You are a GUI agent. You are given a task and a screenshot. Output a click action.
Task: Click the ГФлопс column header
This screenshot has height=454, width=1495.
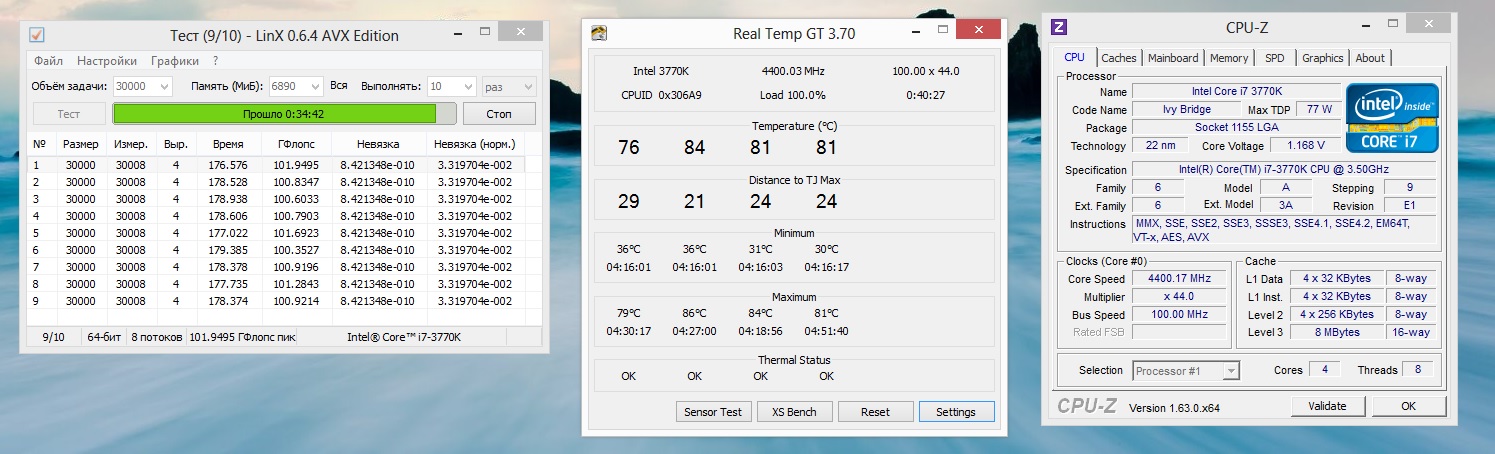click(295, 144)
